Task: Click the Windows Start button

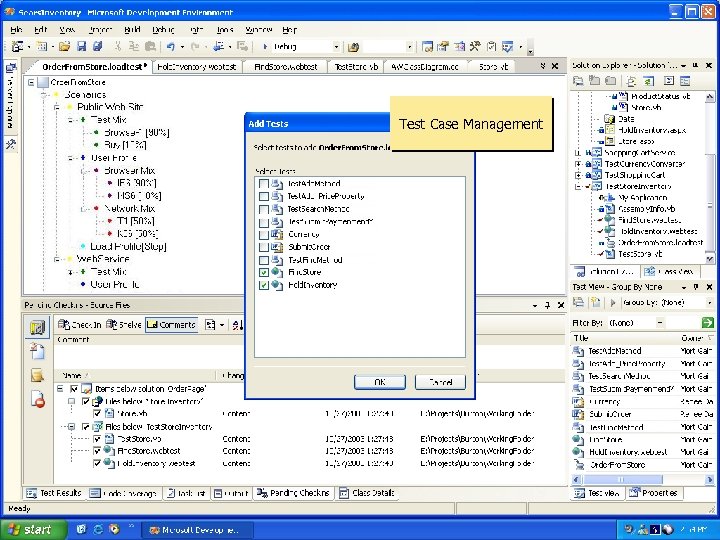Action: click(x=30, y=529)
